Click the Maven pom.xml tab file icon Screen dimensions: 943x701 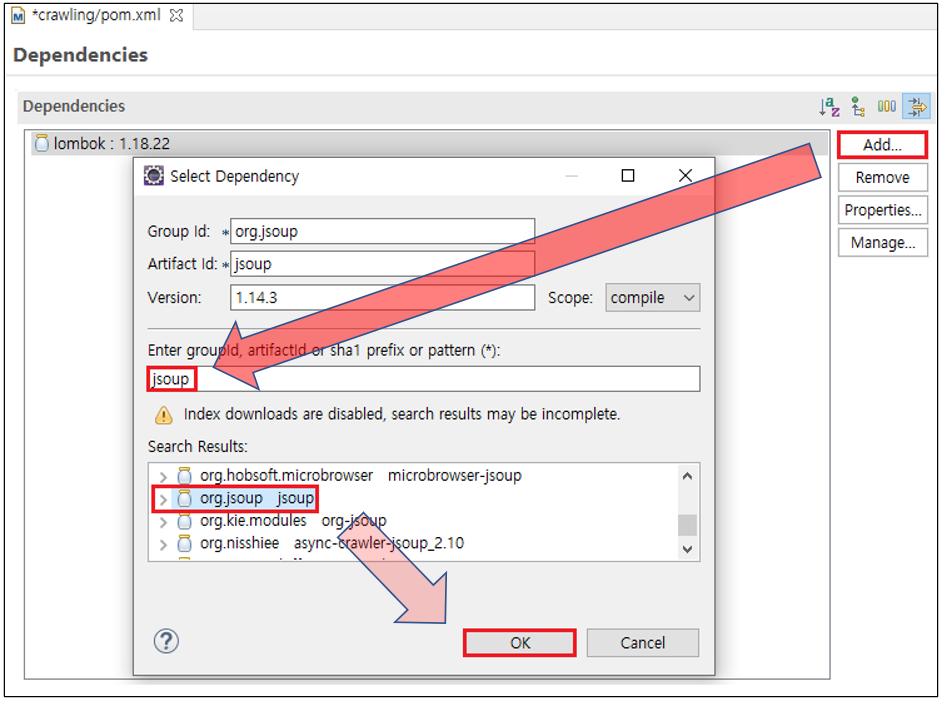[x=19, y=16]
